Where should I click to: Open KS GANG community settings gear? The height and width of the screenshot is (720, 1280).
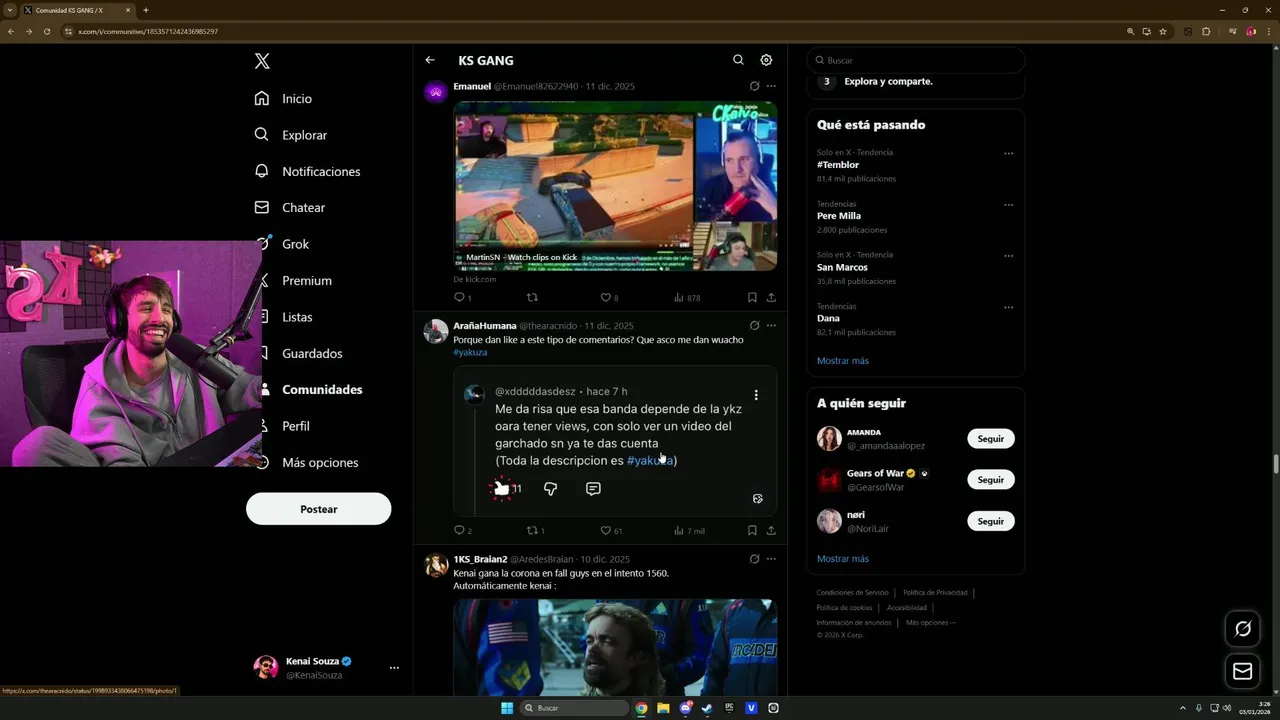pos(766,60)
